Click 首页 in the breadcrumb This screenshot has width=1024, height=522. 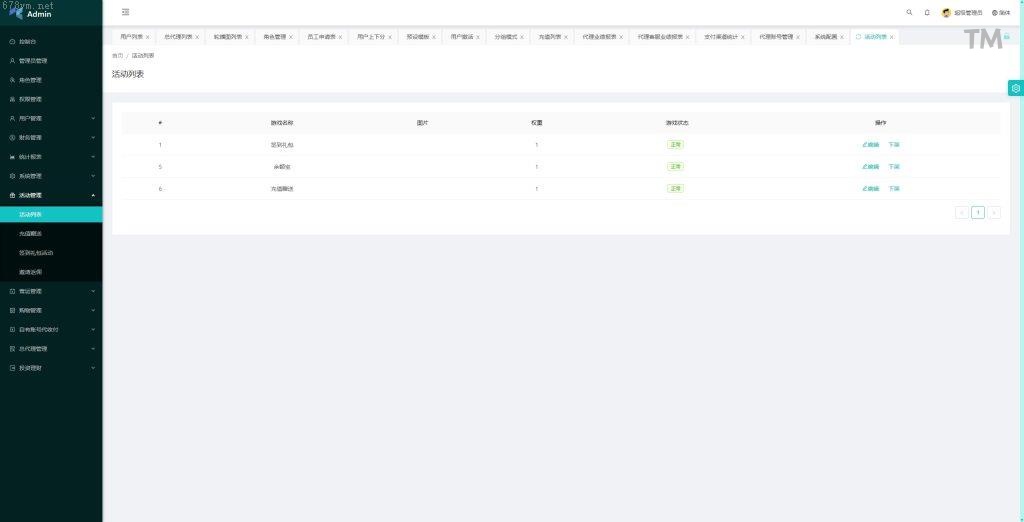point(117,56)
